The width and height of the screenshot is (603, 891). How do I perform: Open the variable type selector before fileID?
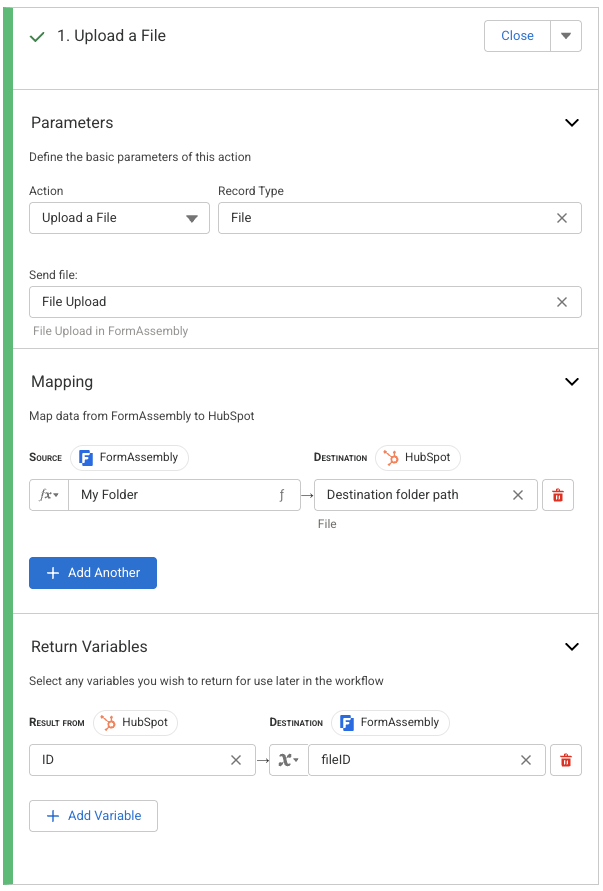coord(288,760)
